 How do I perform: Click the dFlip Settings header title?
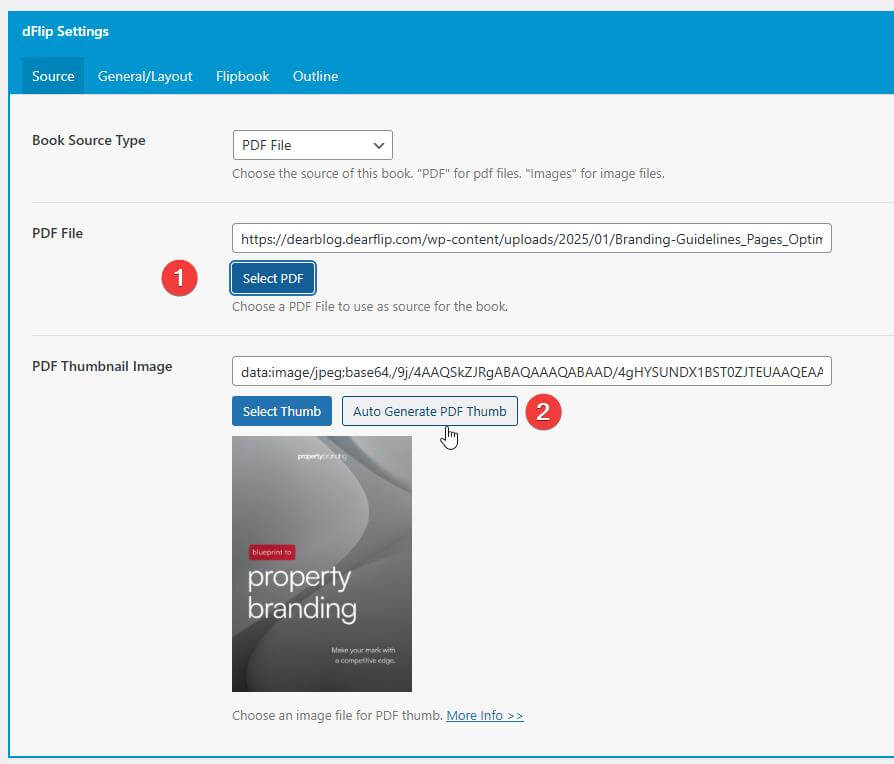click(x=66, y=31)
